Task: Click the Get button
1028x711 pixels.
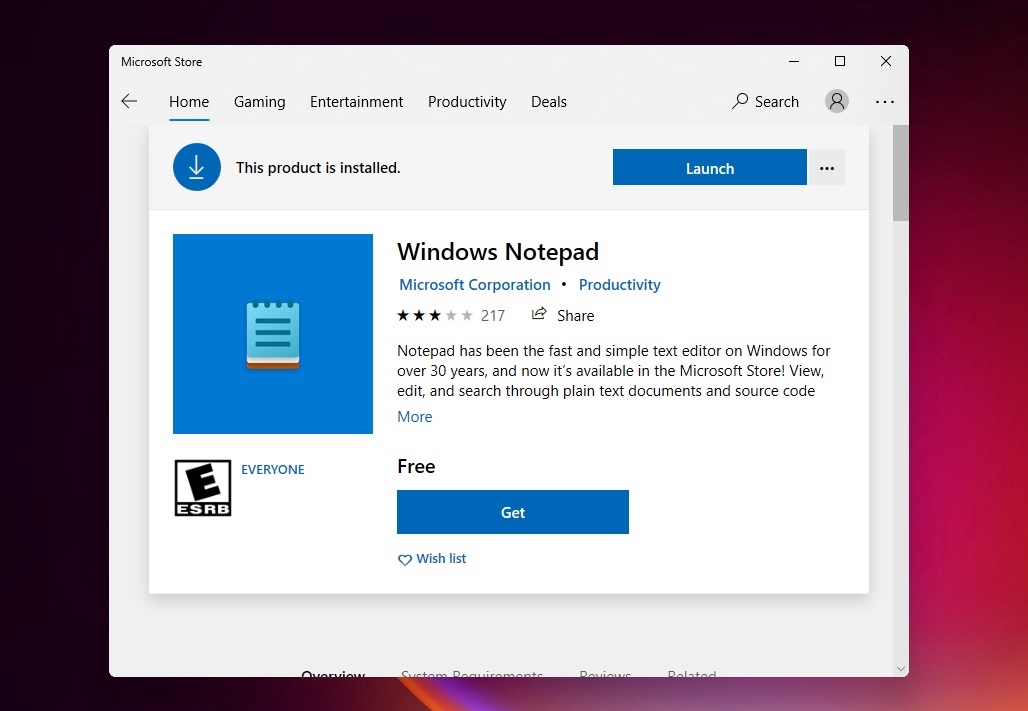Action: 512,512
